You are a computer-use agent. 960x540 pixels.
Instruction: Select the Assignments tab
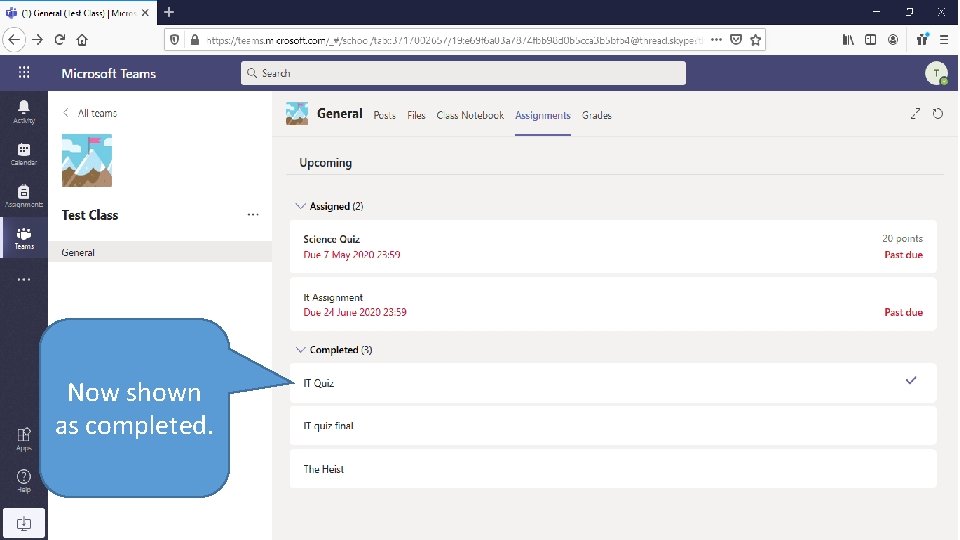coord(542,115)
